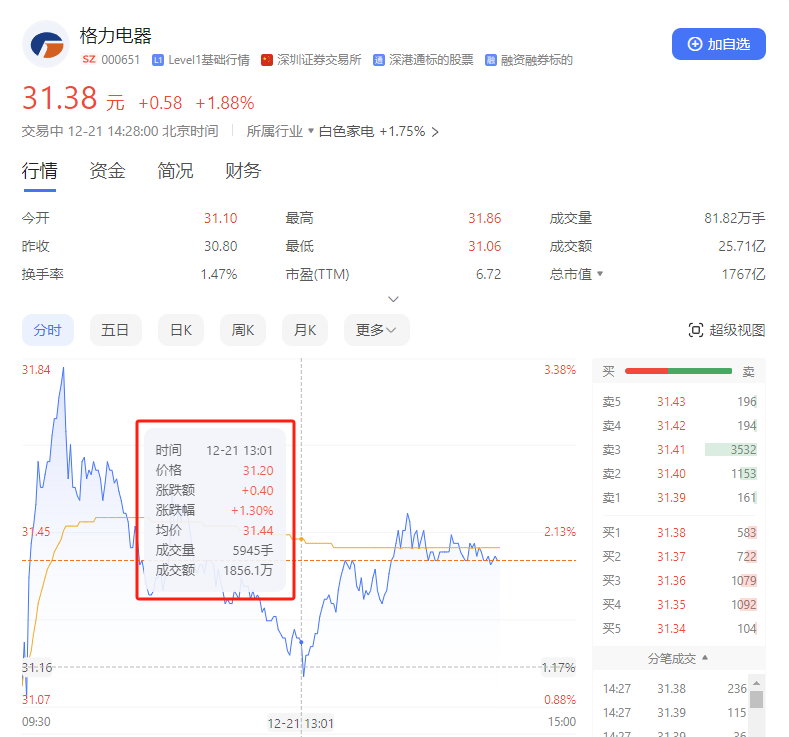Open the 所属行业 dropdown
The image size is (789, 737).
(280, 131)
